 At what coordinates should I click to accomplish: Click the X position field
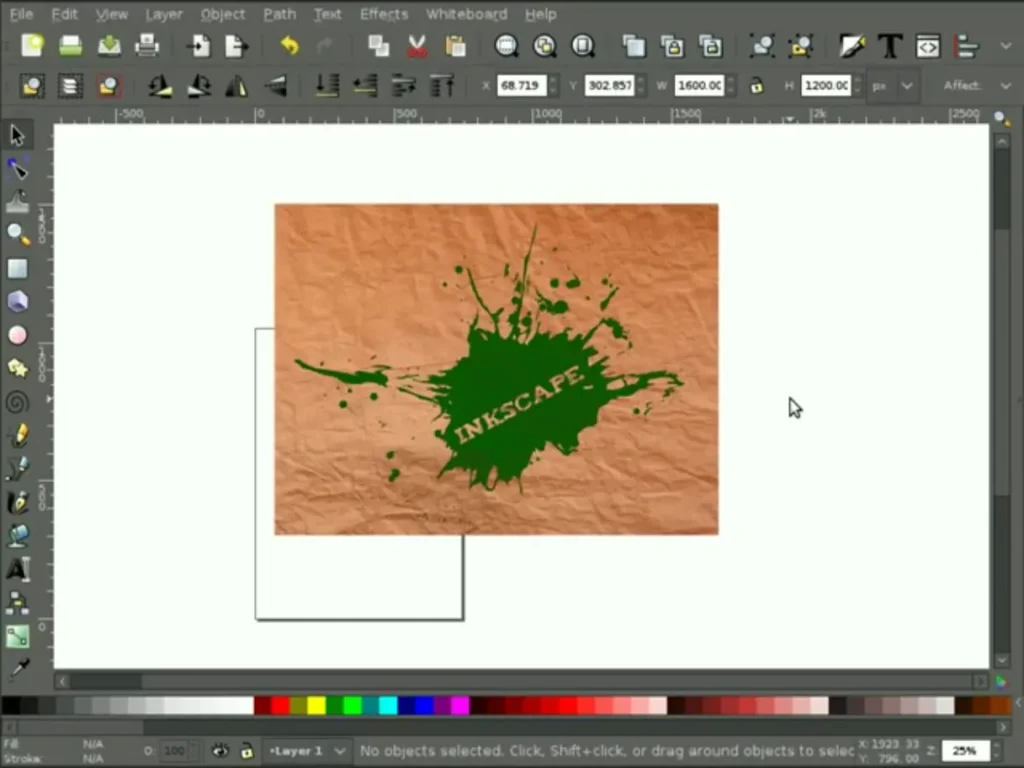coord(521,86)
